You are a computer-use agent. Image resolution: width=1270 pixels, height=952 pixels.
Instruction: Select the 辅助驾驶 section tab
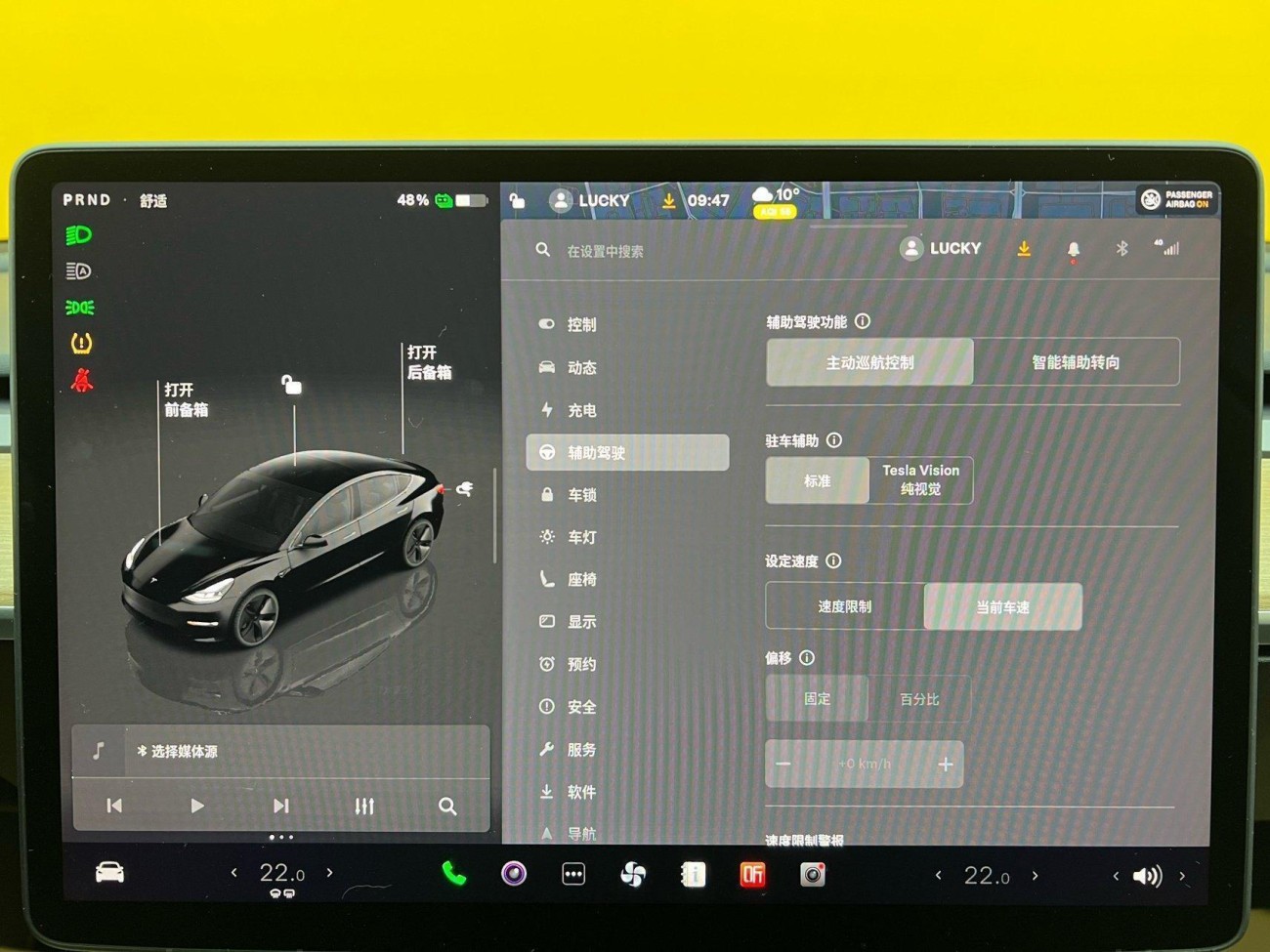pos(596,452)
